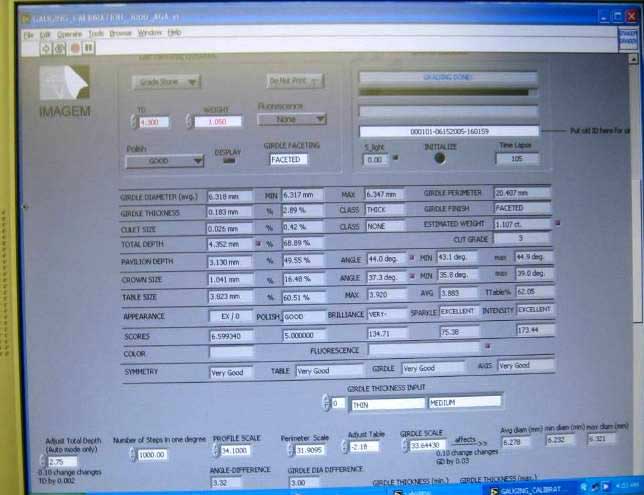Open the Edit menu

point(45,35)
